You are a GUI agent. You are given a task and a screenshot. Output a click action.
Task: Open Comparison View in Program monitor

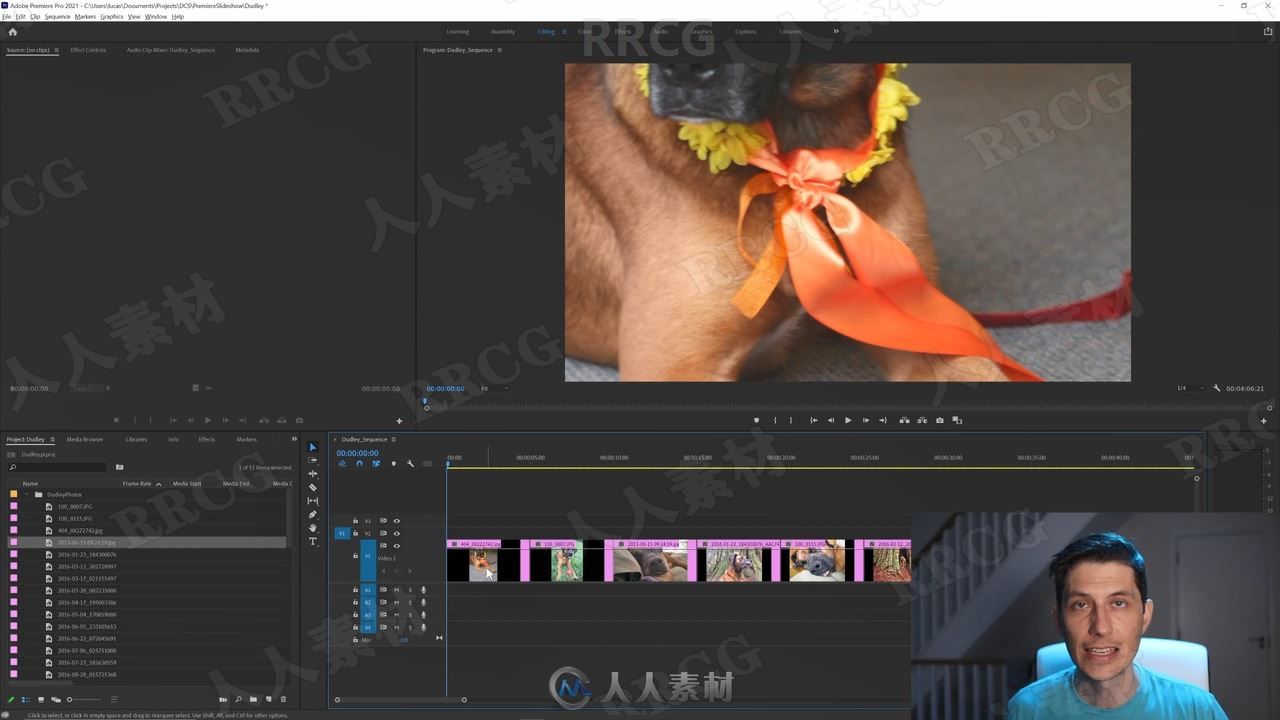957,420
